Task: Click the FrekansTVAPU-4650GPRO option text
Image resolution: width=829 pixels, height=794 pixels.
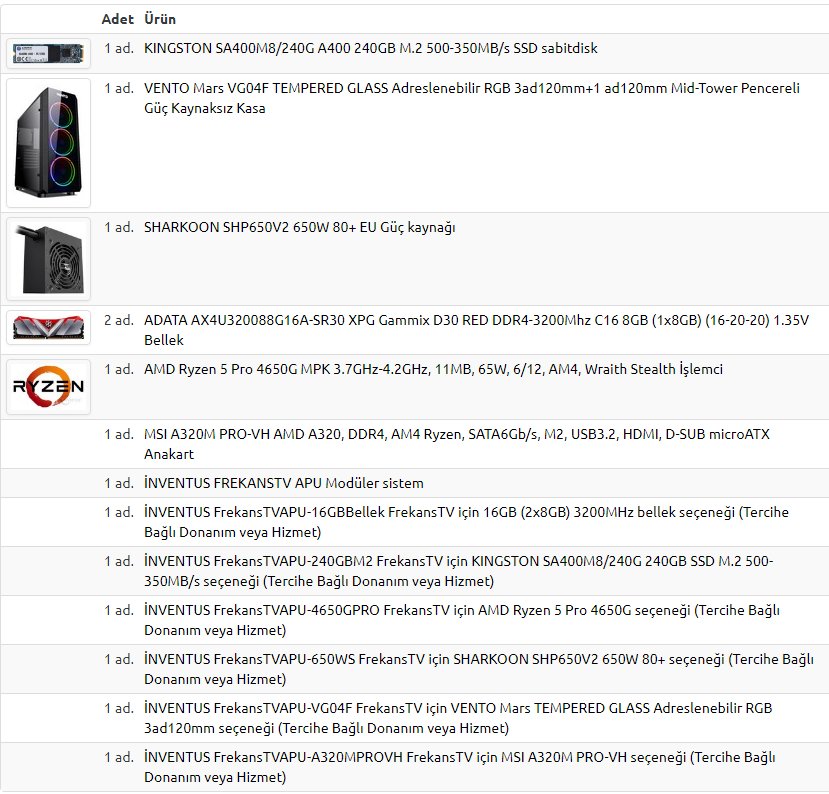Action: (462, 620)
